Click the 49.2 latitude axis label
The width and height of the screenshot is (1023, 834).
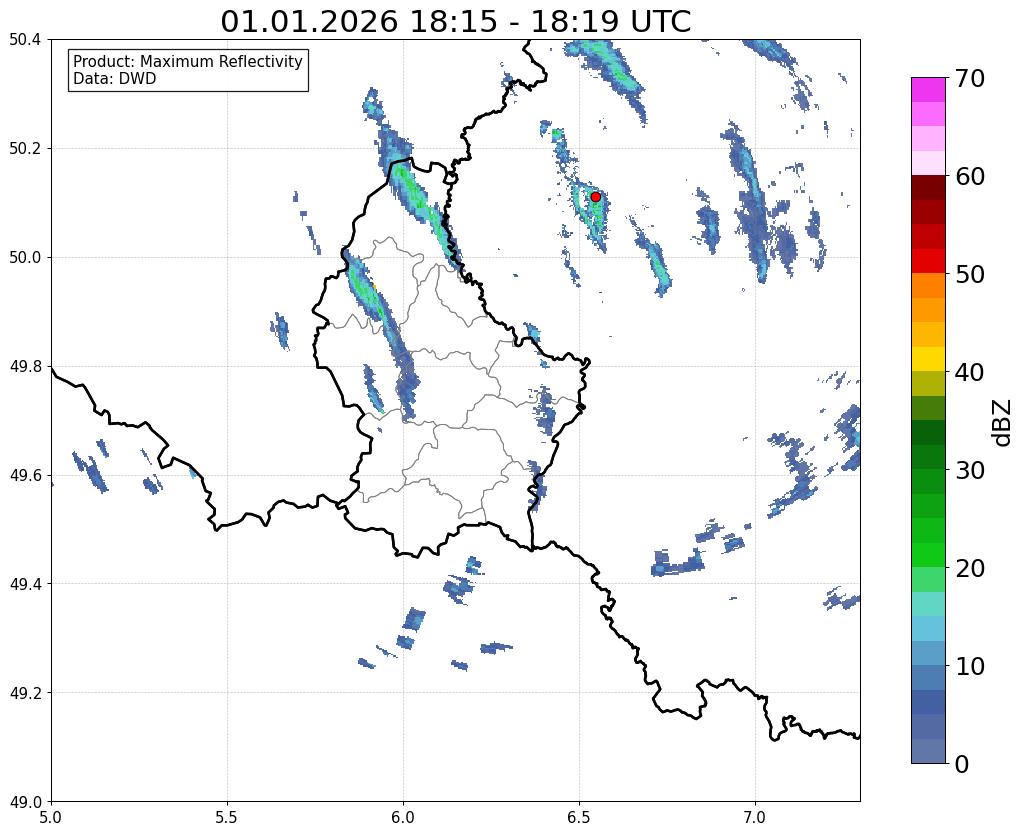click(x=25, y=693)
